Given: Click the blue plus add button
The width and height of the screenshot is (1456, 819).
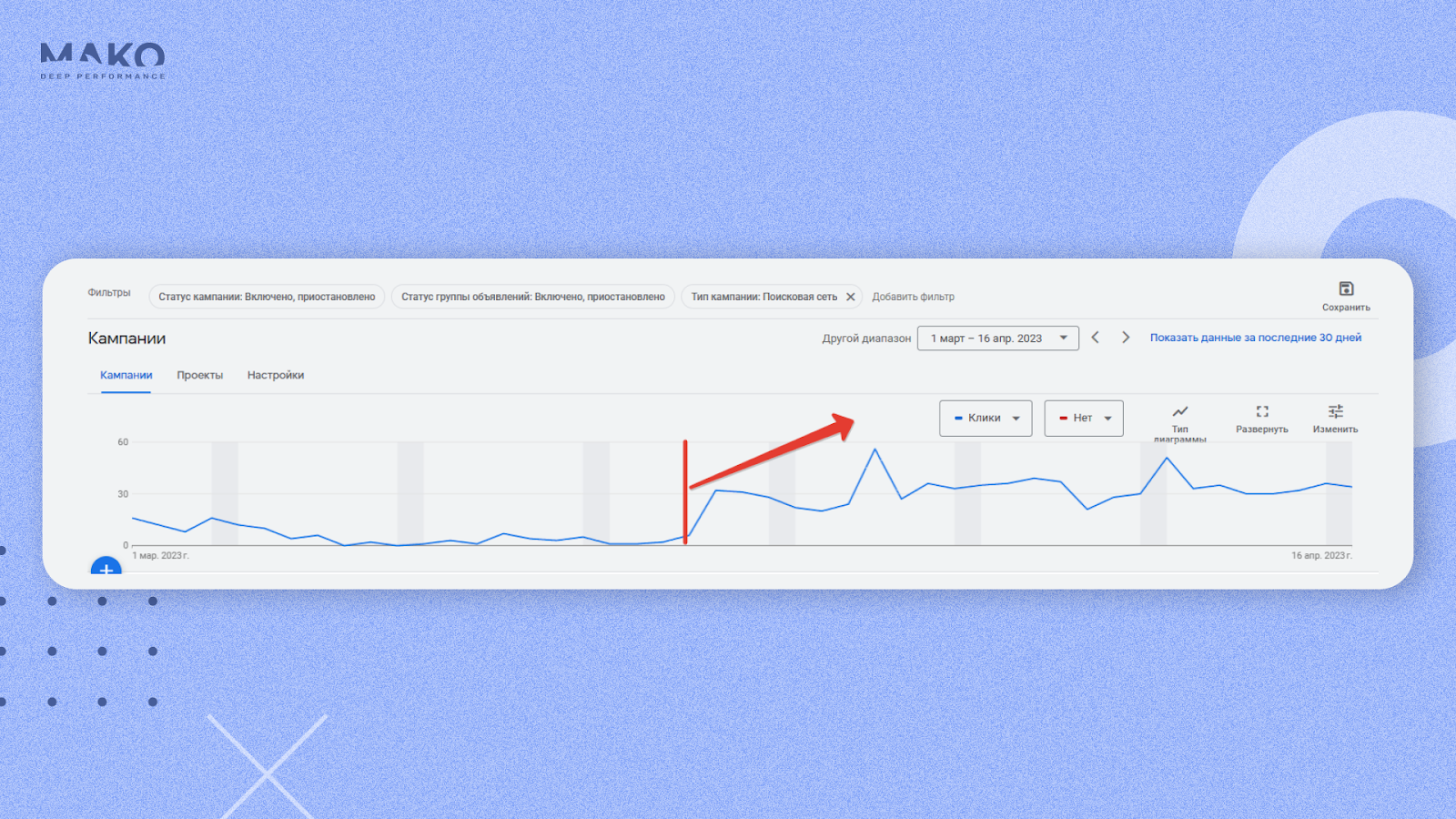Looking at the screenshot, I should (x=106, y=567).
